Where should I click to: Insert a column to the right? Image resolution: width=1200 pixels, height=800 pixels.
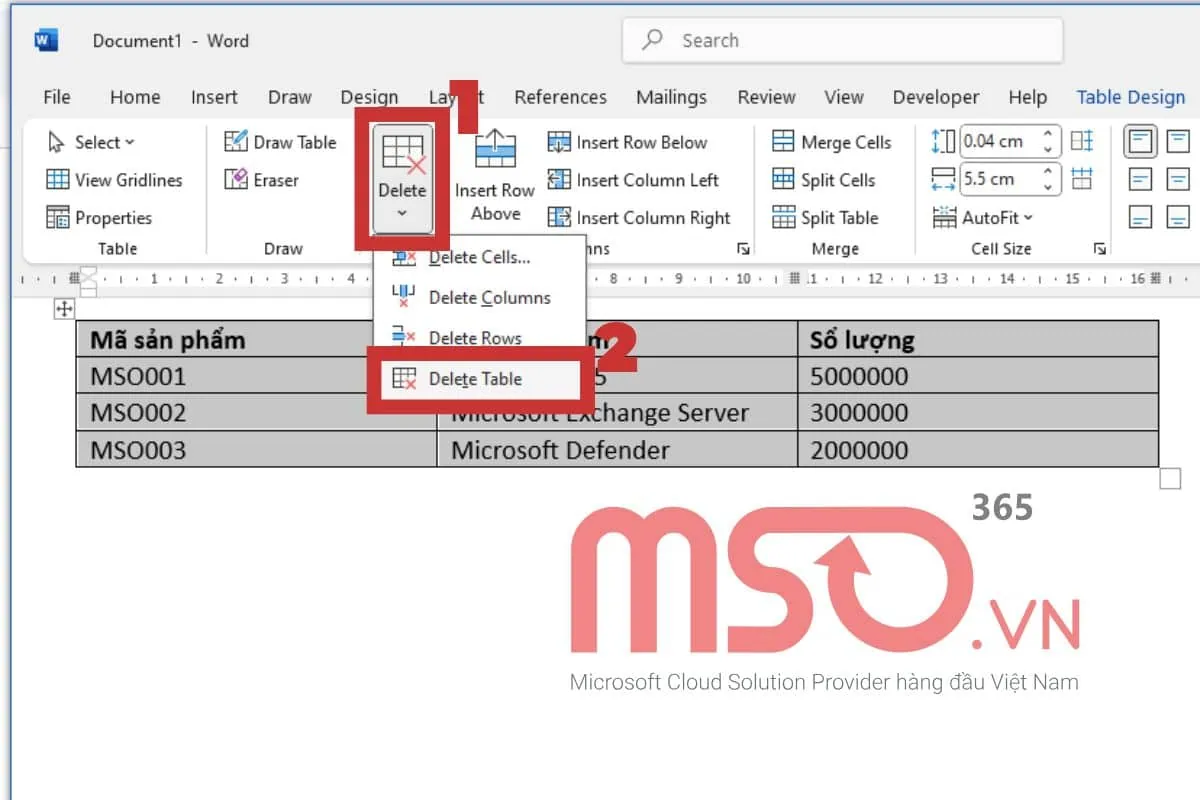[x=640, y=218]
